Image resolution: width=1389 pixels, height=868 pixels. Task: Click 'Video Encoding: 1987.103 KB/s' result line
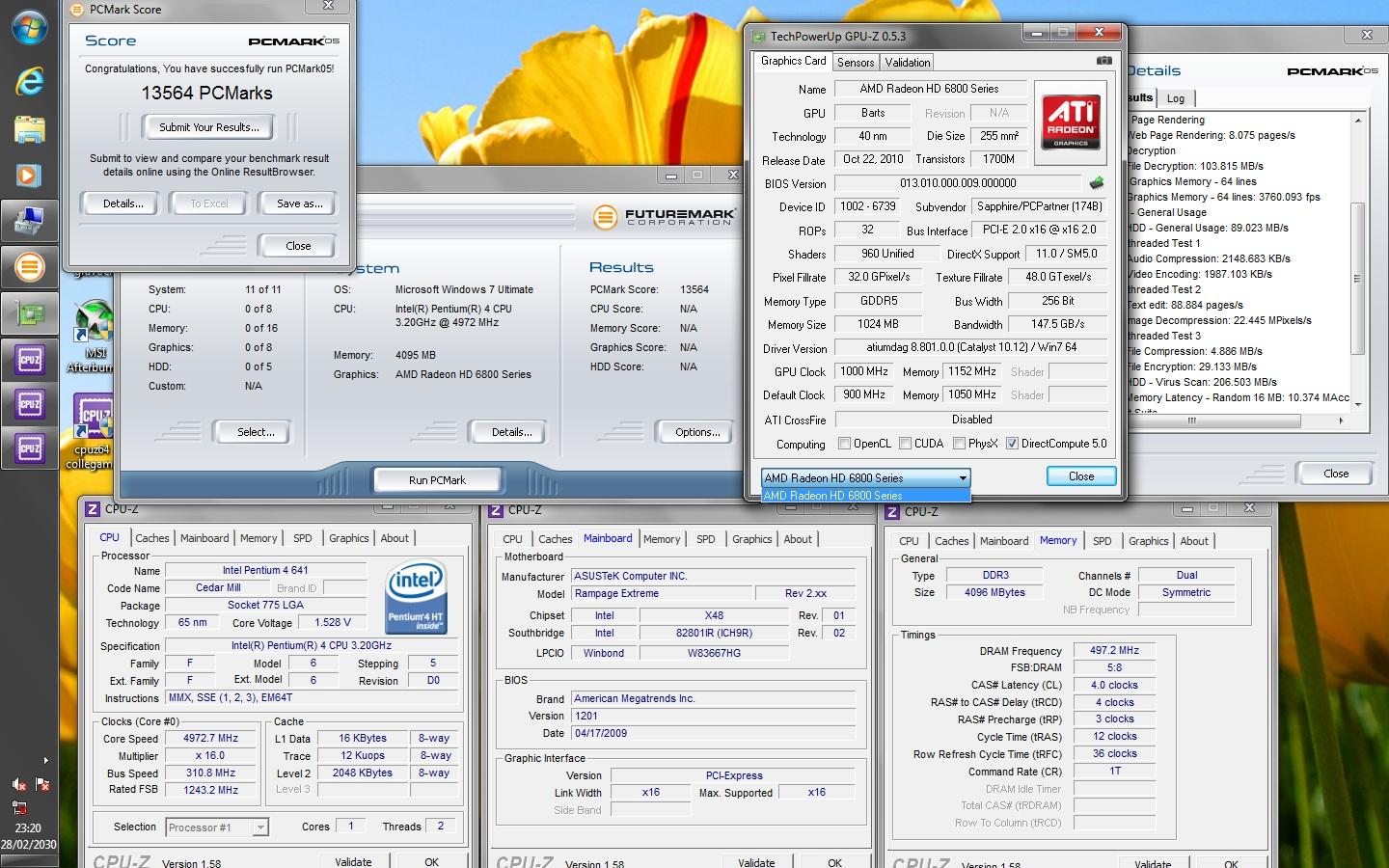coord(1201,274)
